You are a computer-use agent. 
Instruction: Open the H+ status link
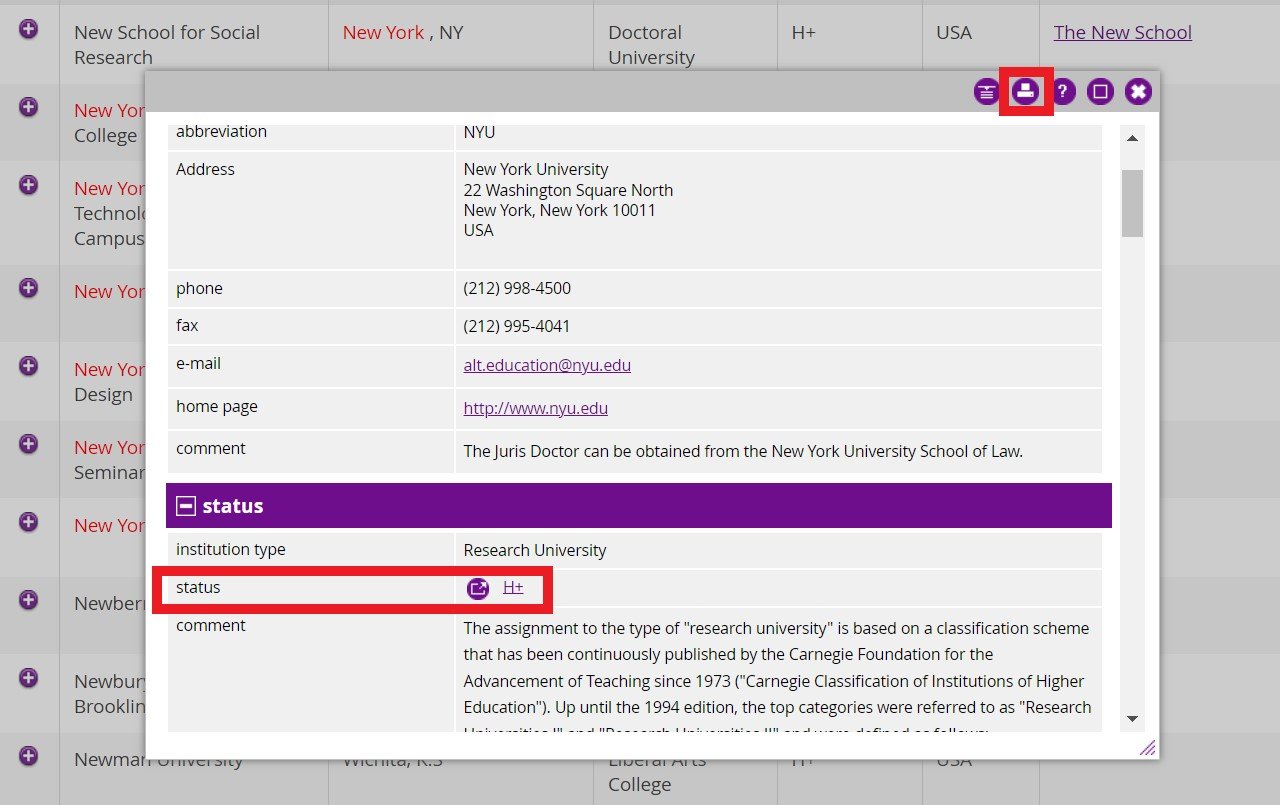click(x=513, y=587)
